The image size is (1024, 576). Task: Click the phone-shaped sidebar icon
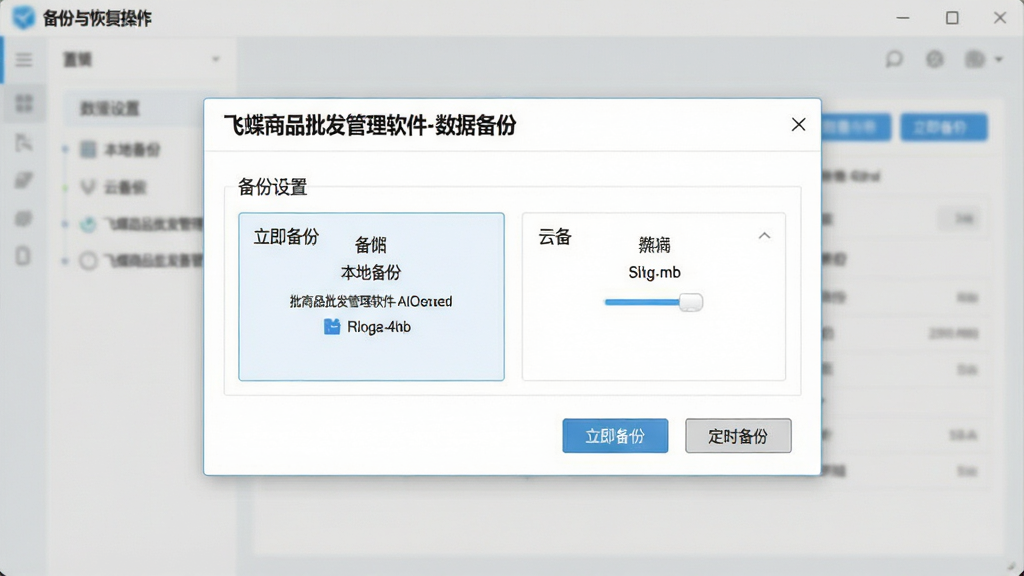point(23,256)
